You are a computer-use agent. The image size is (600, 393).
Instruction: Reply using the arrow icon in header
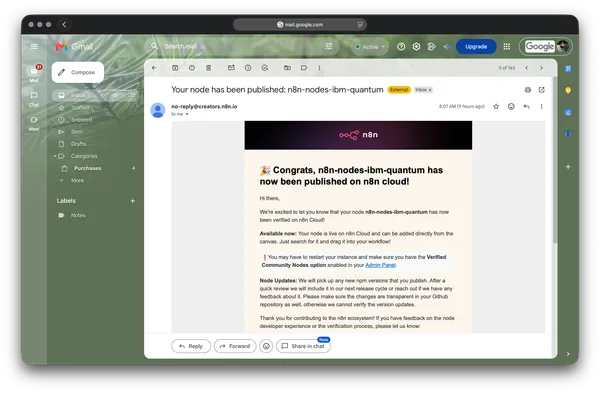(527, 106)
